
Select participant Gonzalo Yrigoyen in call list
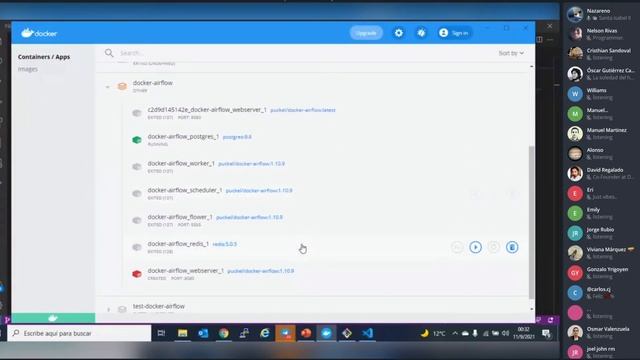click(x=602, y=273)
